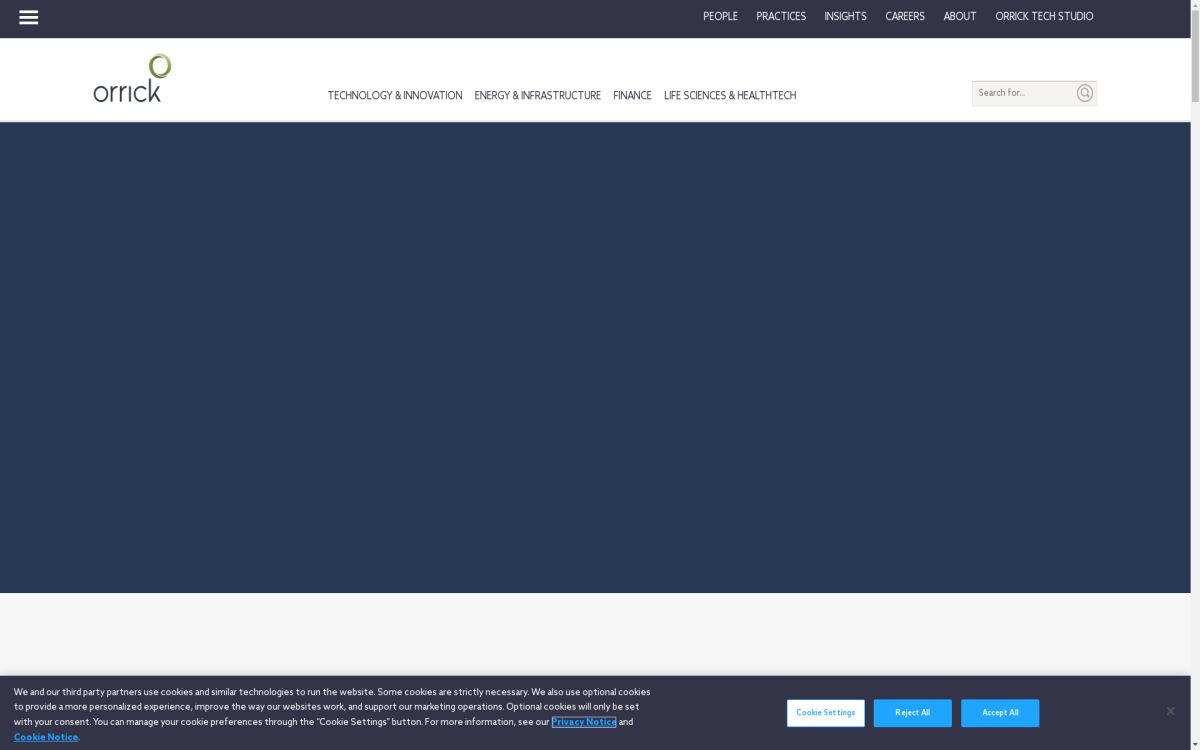The image size is (1200, 750).
Task: Expand the Finance sector menu
Action: pyautogui.click(x=632, y=96)
